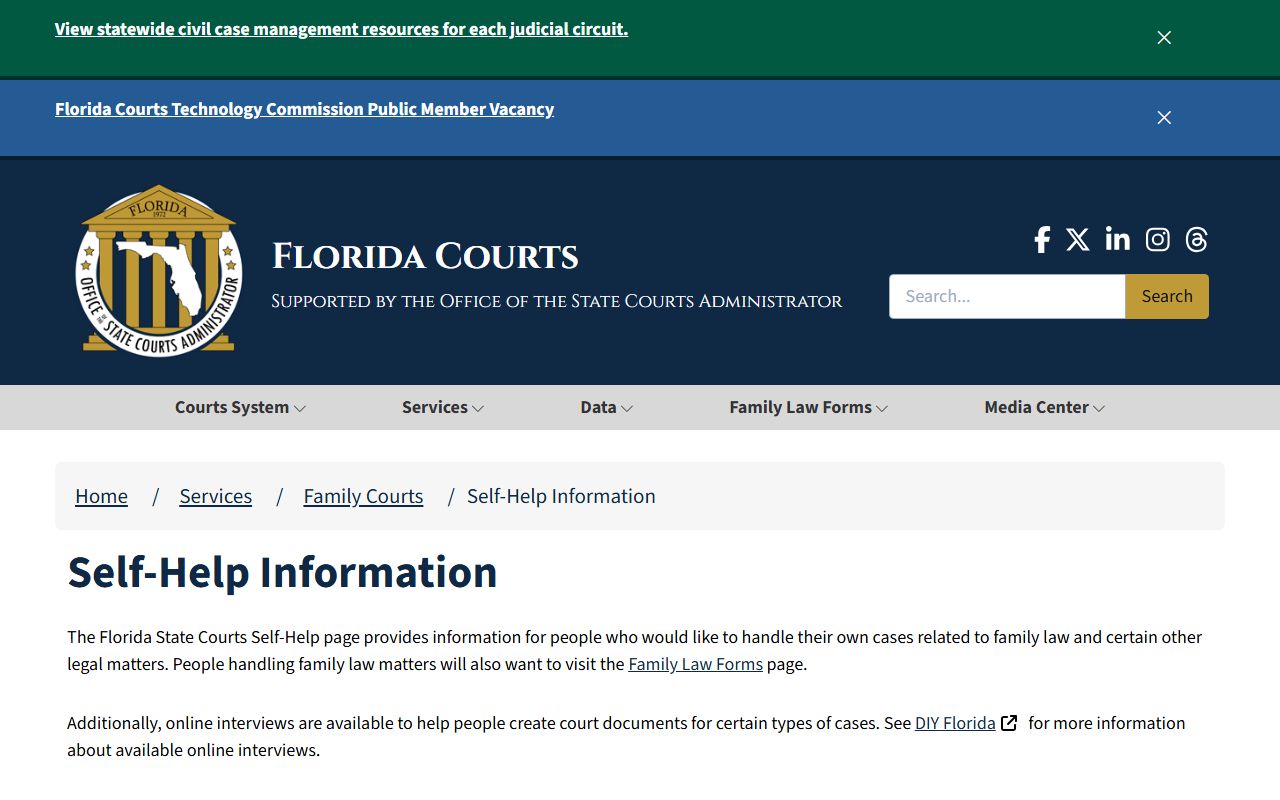Open the LinkedIn social icon
This screenshot has width=1280, height=800.
(x=1118, y=239)
